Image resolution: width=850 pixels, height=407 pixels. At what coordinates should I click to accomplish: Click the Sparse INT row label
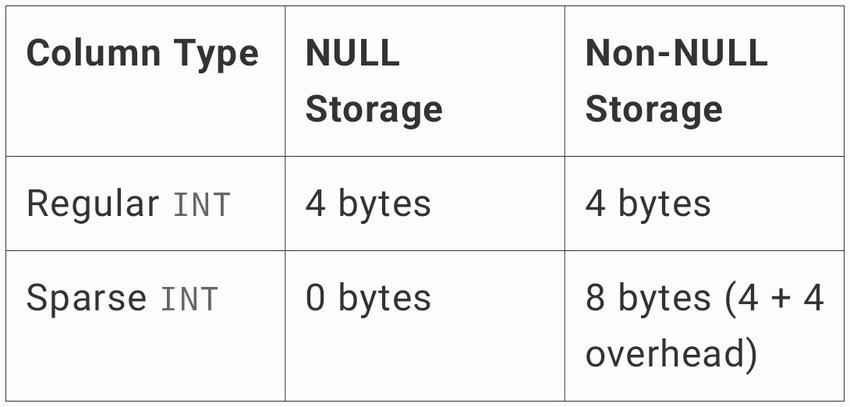point(122,298)
